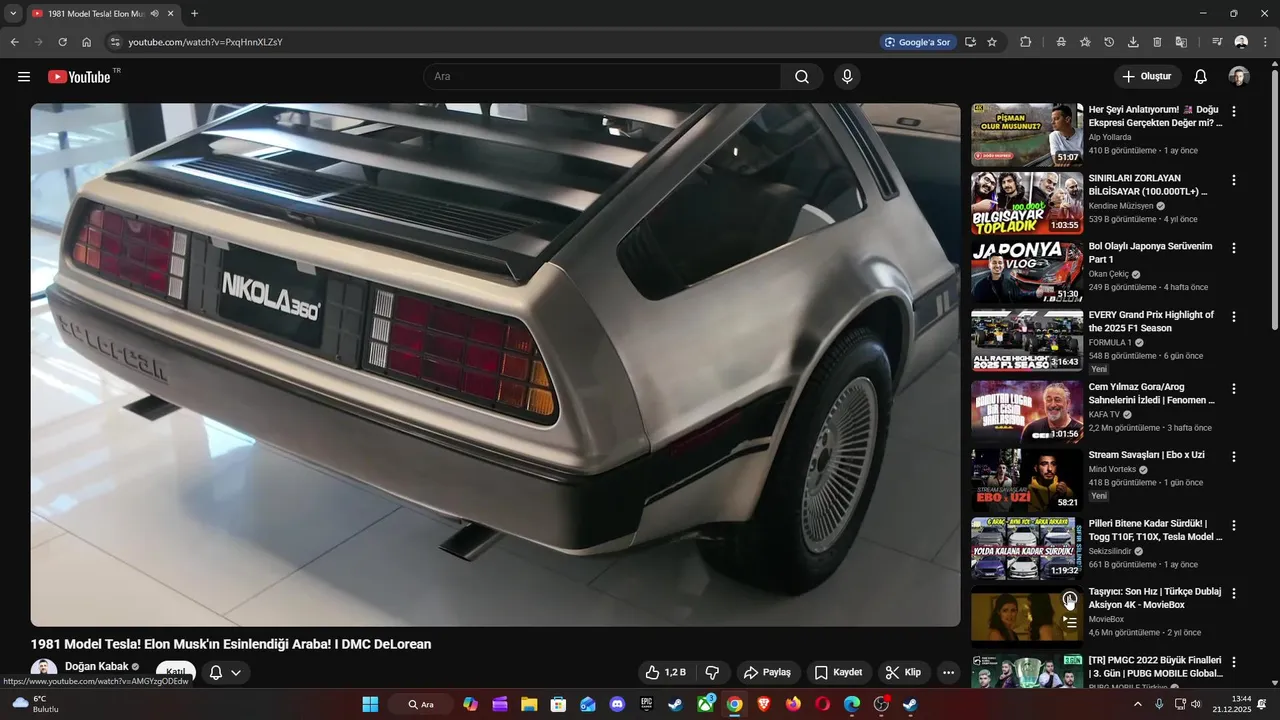The width and height of the screenshot is (1280, 720).
Task: Open the account avatar menu on YouTube
Action: (1239, 77)
